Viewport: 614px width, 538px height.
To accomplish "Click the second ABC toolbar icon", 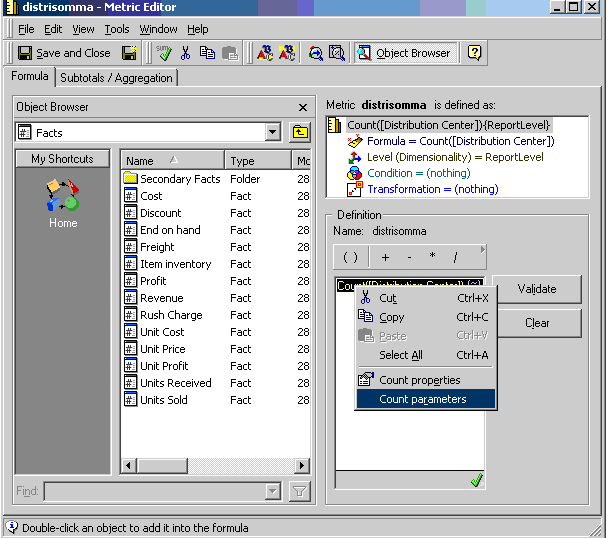I will pos(287,53).
